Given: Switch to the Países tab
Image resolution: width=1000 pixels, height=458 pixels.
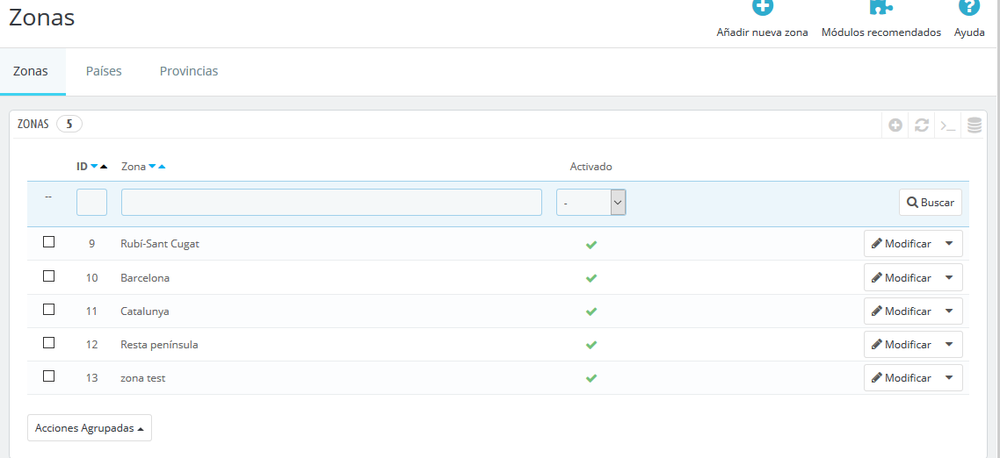Looking at the screenshot, I should click(x=104, y=71).
